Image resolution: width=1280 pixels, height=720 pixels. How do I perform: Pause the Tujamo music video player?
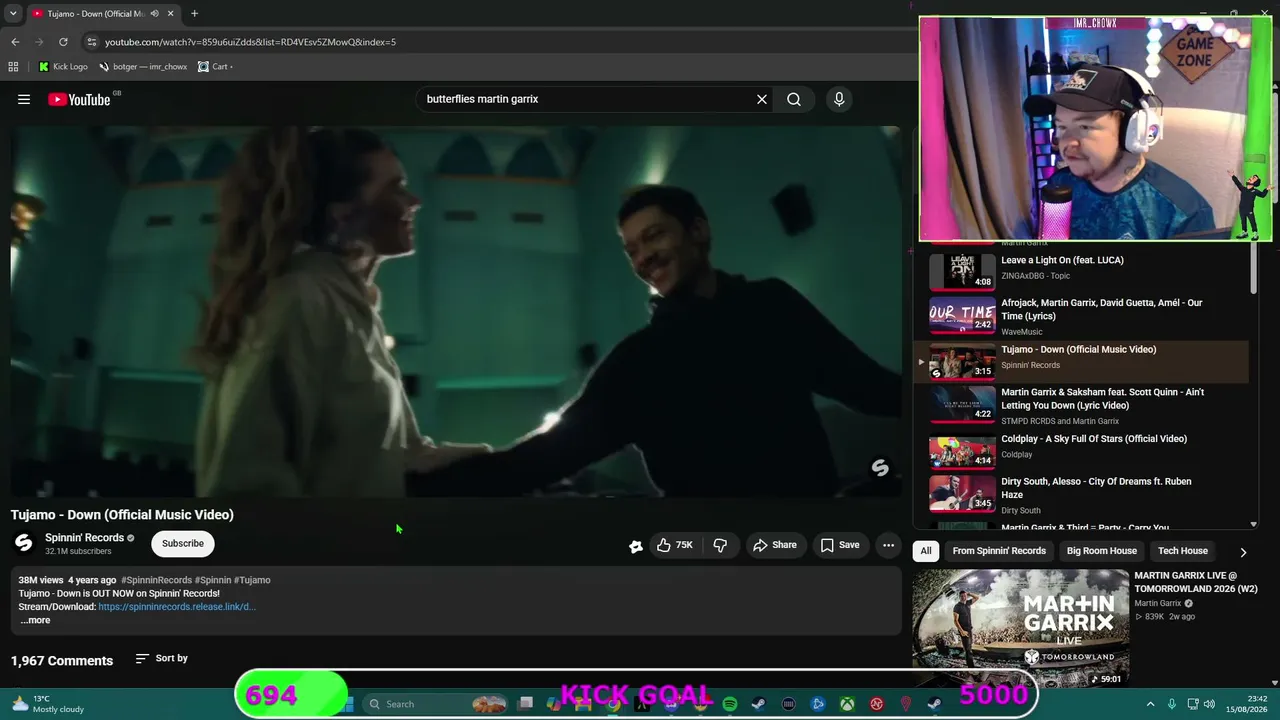[x=456, y=310]
